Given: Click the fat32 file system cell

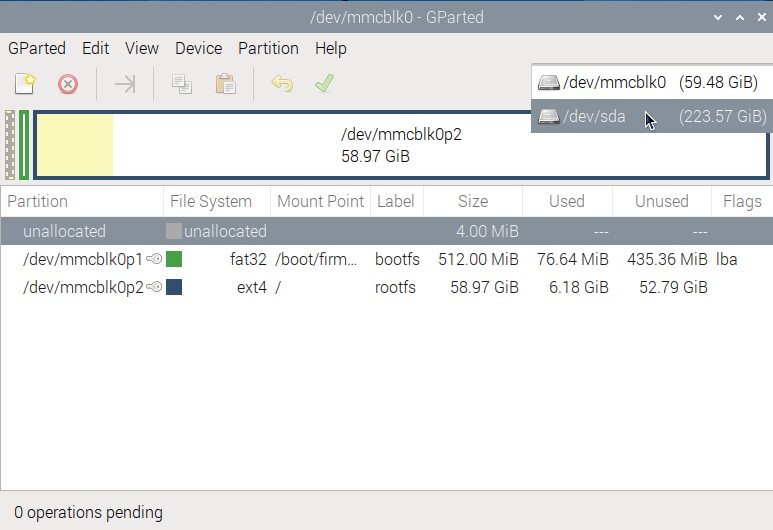Looking at the screenshot, I should pos(248,259).
